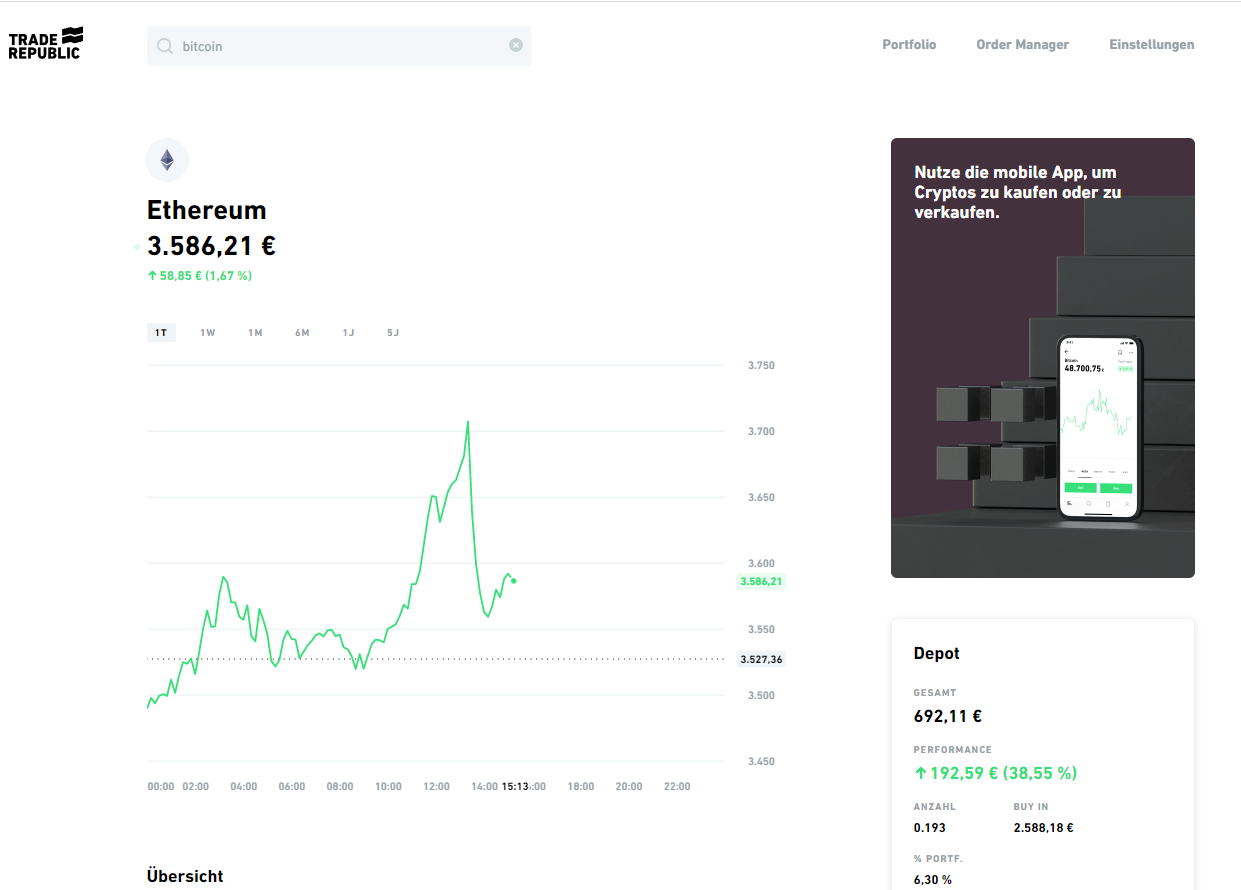Screen dimensions: 1241x890
Task: Select the 5J timeframe tab
Action: coord(392,332)
